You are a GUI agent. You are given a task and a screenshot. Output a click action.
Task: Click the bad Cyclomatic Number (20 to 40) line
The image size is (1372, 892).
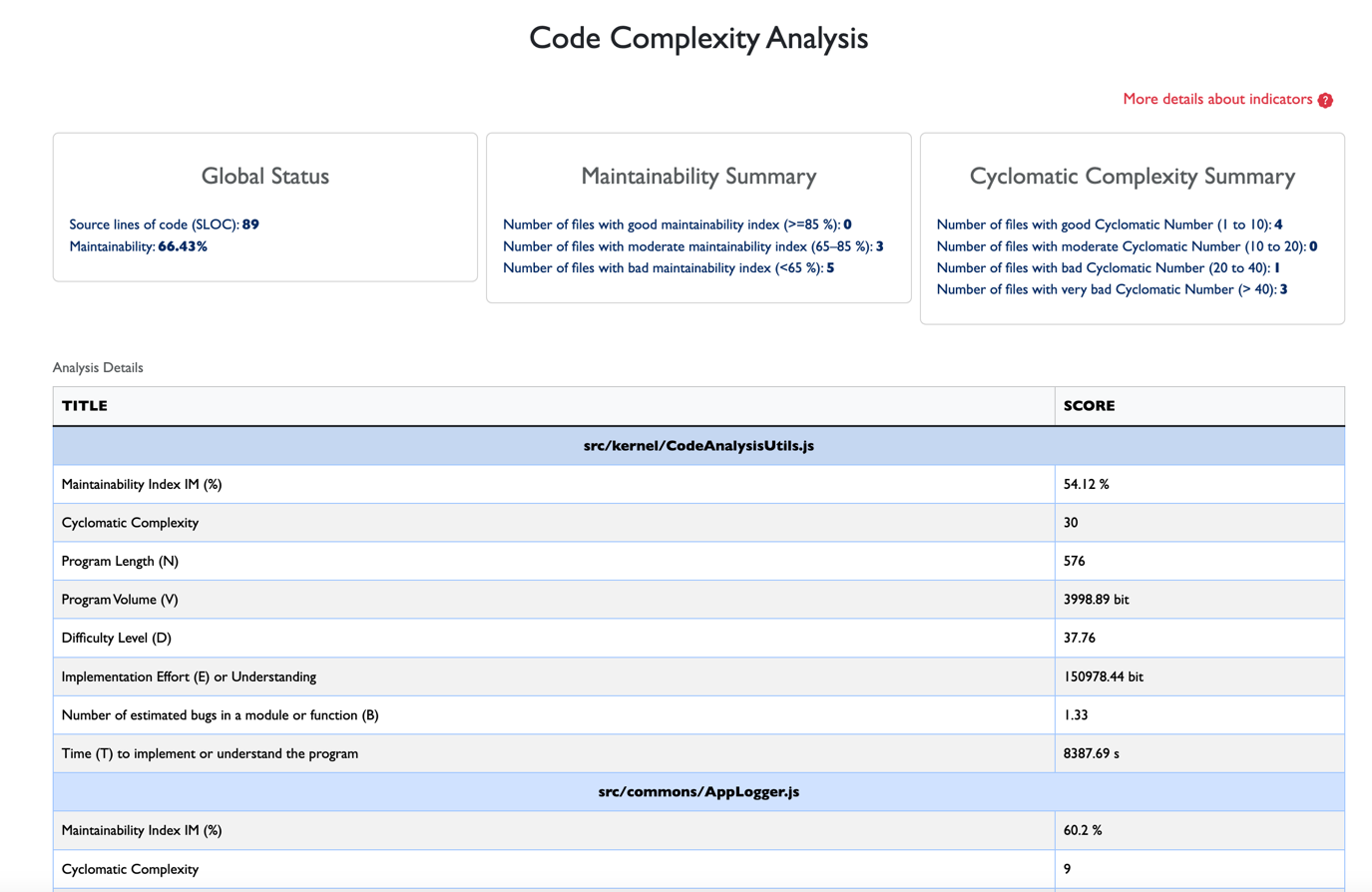(x=1109, y=267)
